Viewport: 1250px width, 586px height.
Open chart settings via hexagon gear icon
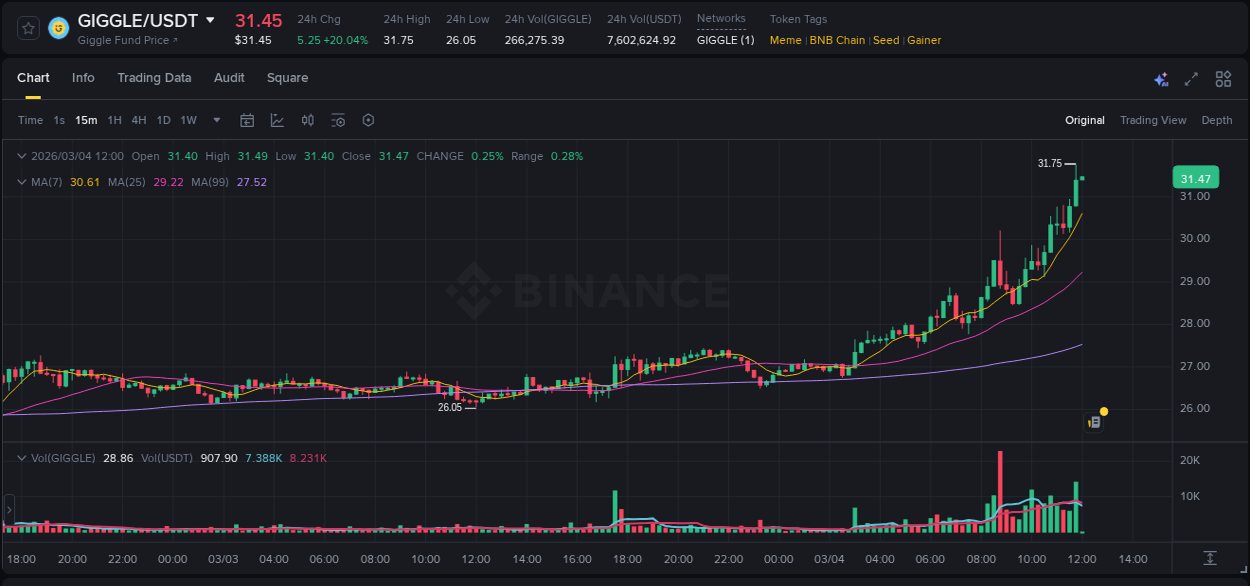[x=368, y=120]
